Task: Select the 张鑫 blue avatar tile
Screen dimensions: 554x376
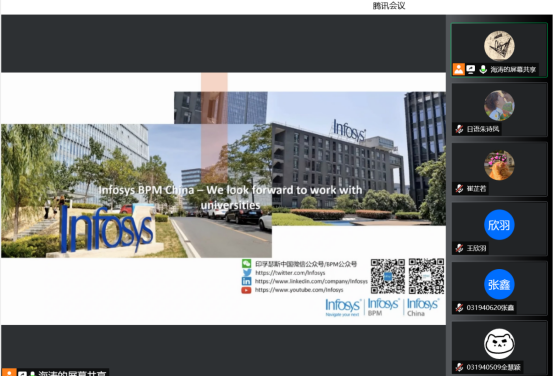Action: [x=499, y=284]
